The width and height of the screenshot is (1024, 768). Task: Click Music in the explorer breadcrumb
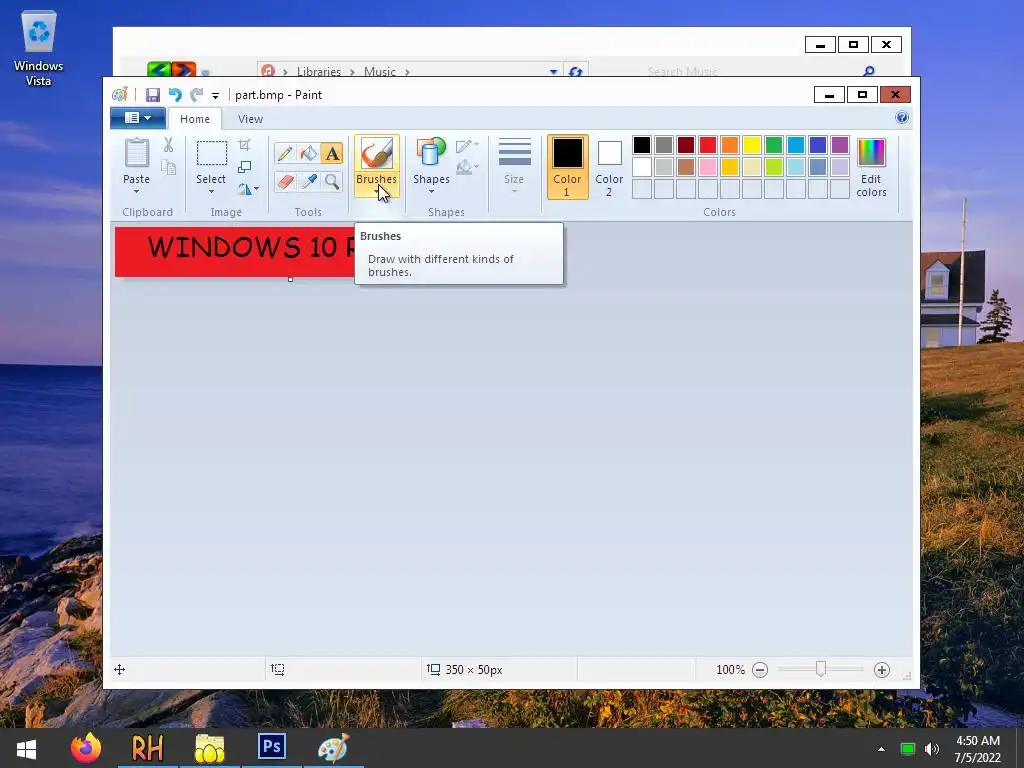tap(379, 71)
